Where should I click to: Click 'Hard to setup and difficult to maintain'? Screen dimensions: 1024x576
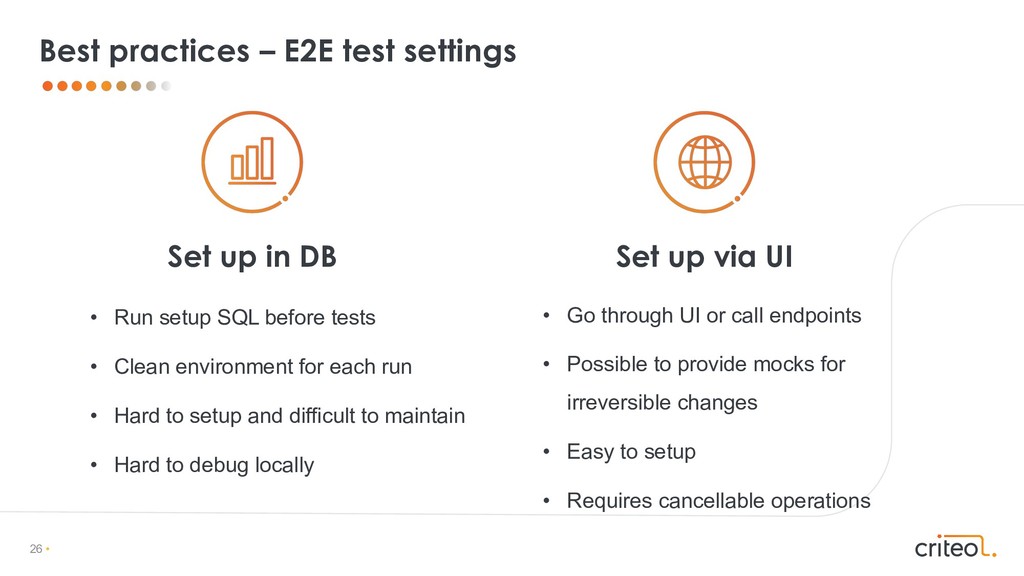click(x=290, y=415)
